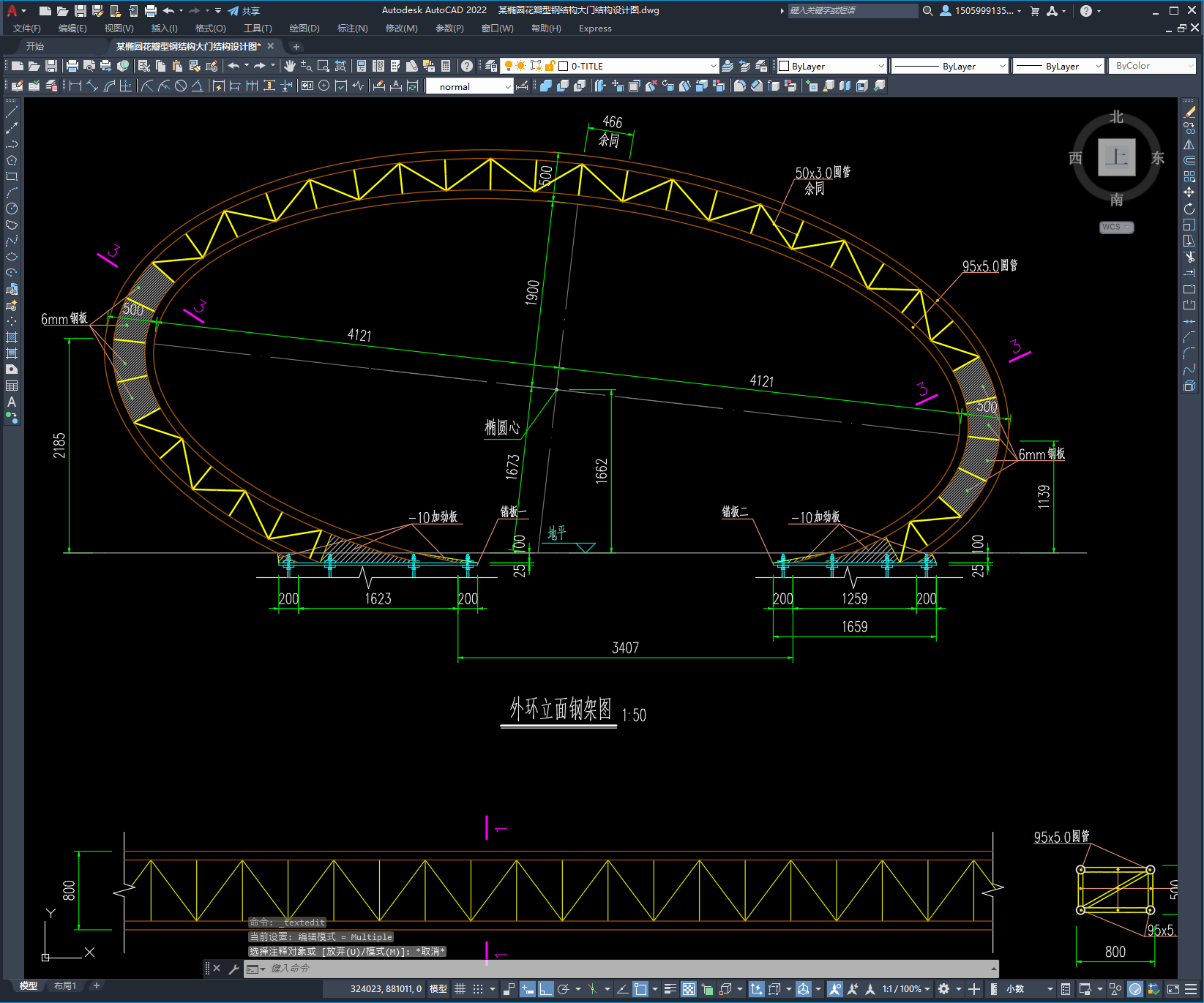Click the Table tool in draw toolbar
1204x1003 pixels.
tap(12, 386)
